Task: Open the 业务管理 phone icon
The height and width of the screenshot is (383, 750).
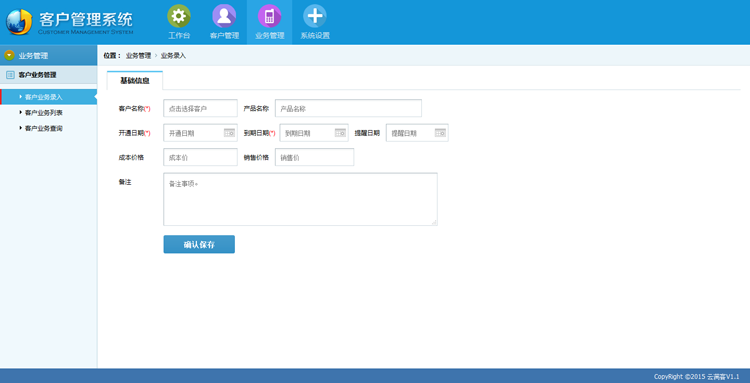Action: tap(269, 16)
